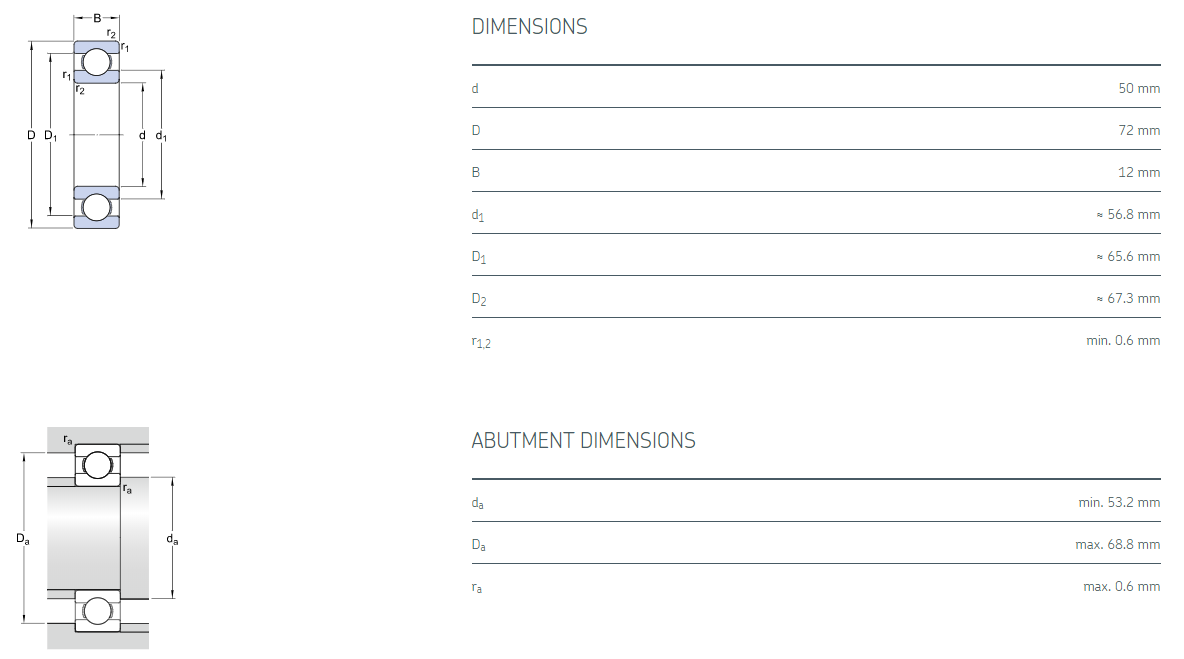Click the Da label in the abutment diagram
This screenshot has height=659, width=1184.
(23, 539)
